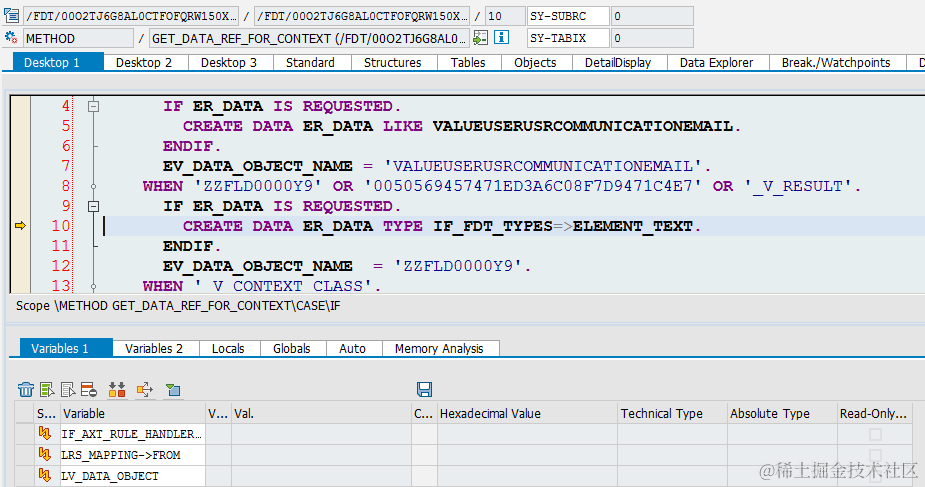The image size is (925, 487).
Task: Click the empty Val. cell for LV_DATA_OBJECT
Action: pos(321,475)
